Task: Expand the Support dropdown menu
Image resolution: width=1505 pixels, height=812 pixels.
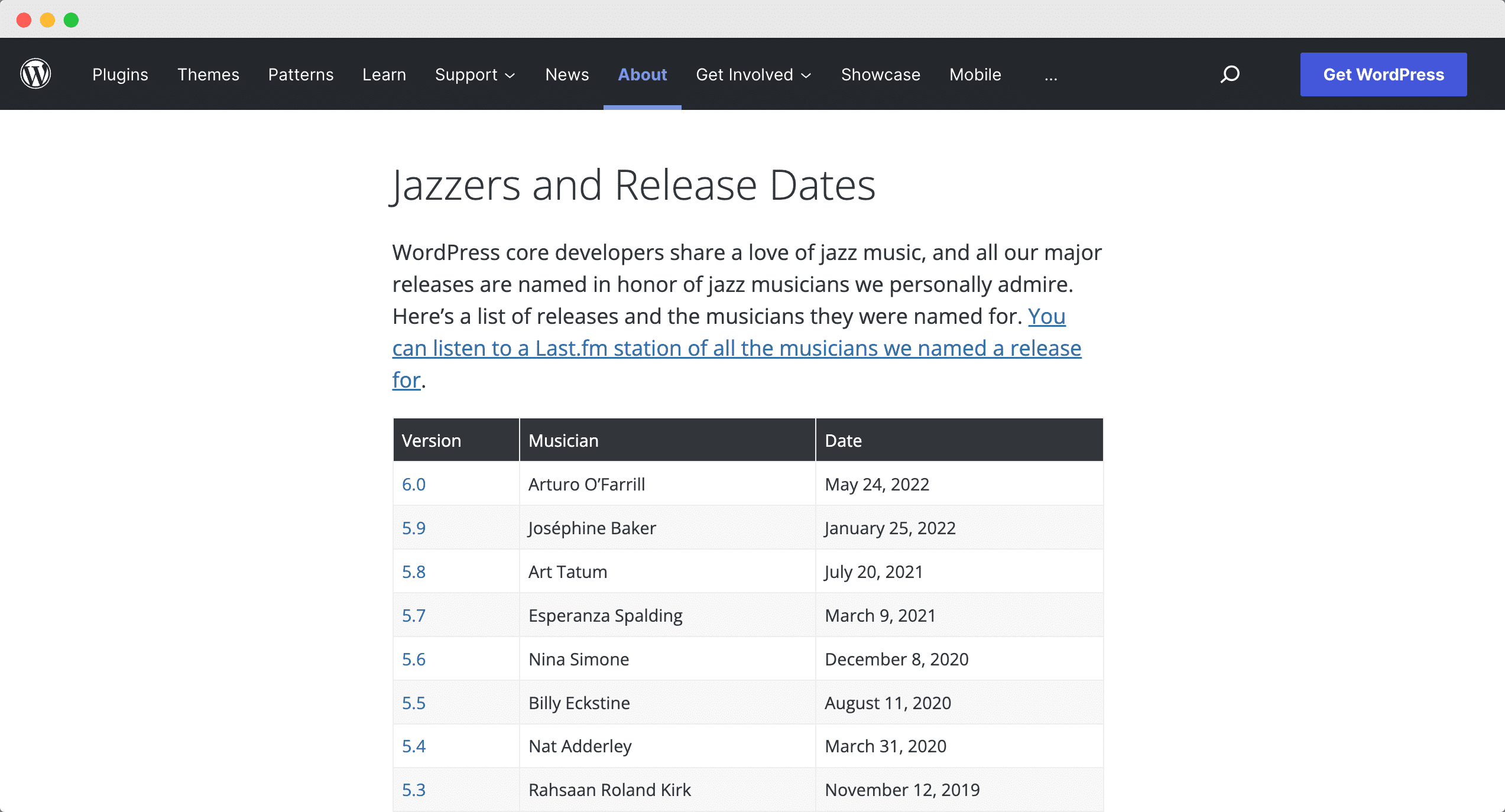Action: click(x=475, y=74)
